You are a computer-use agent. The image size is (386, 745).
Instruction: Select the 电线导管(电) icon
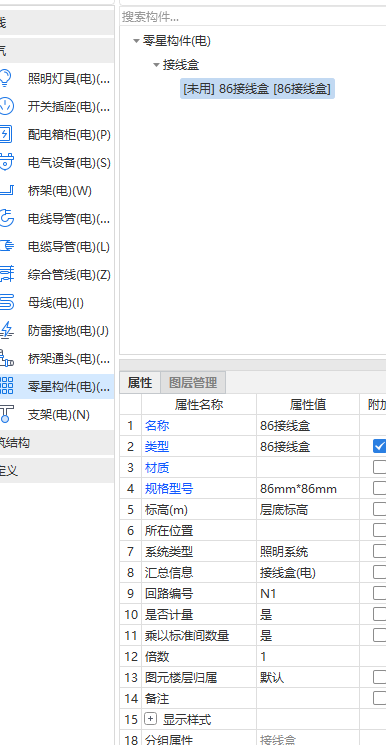pyautogui.click(x=6, y=219)
